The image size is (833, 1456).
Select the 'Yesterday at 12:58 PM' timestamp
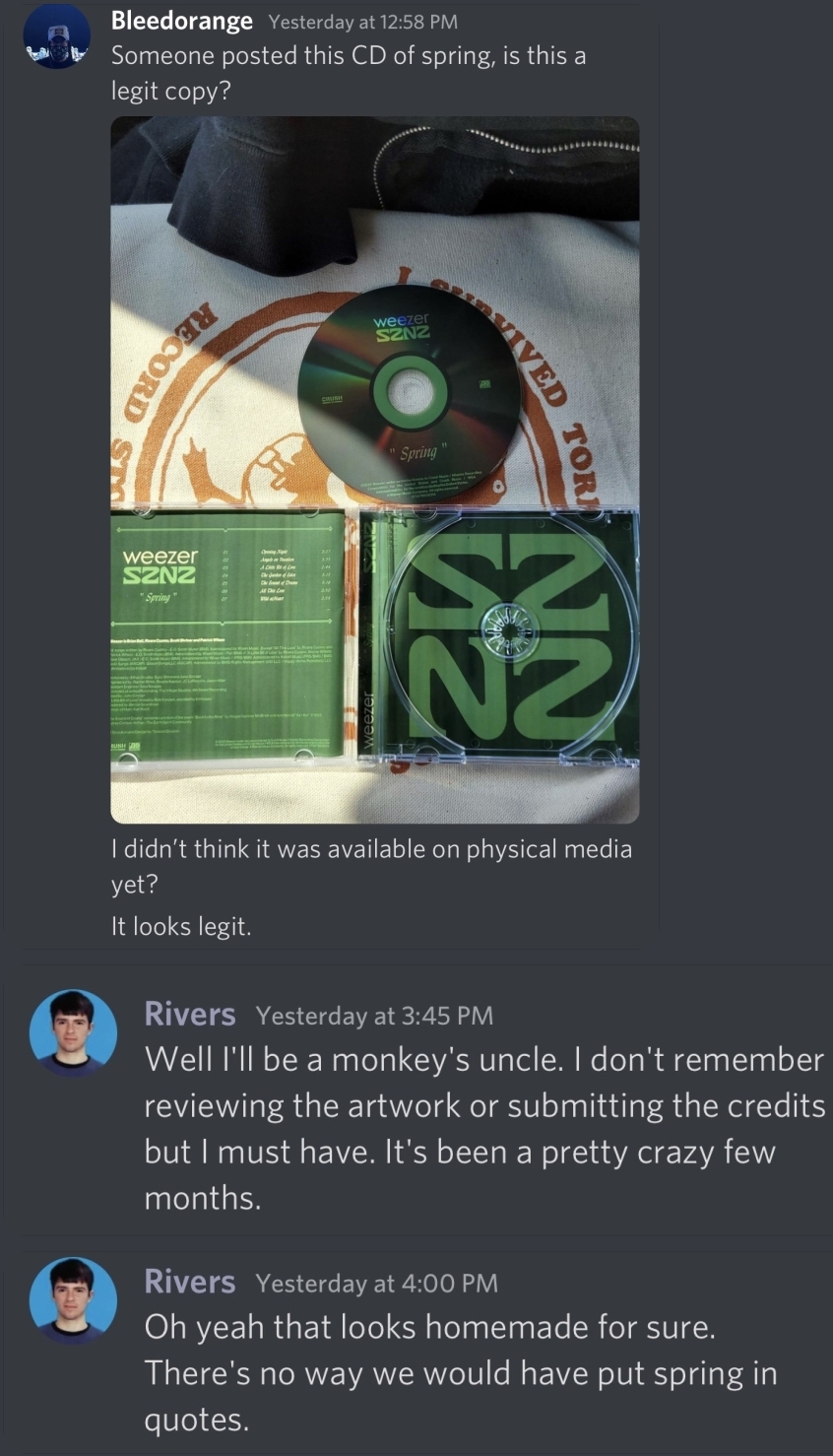tap(362, 22)
